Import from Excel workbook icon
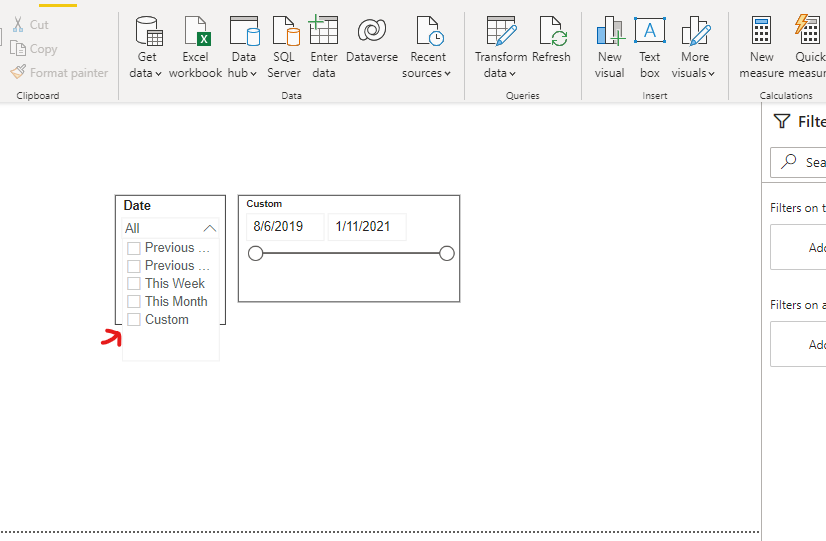 [197, 31]
